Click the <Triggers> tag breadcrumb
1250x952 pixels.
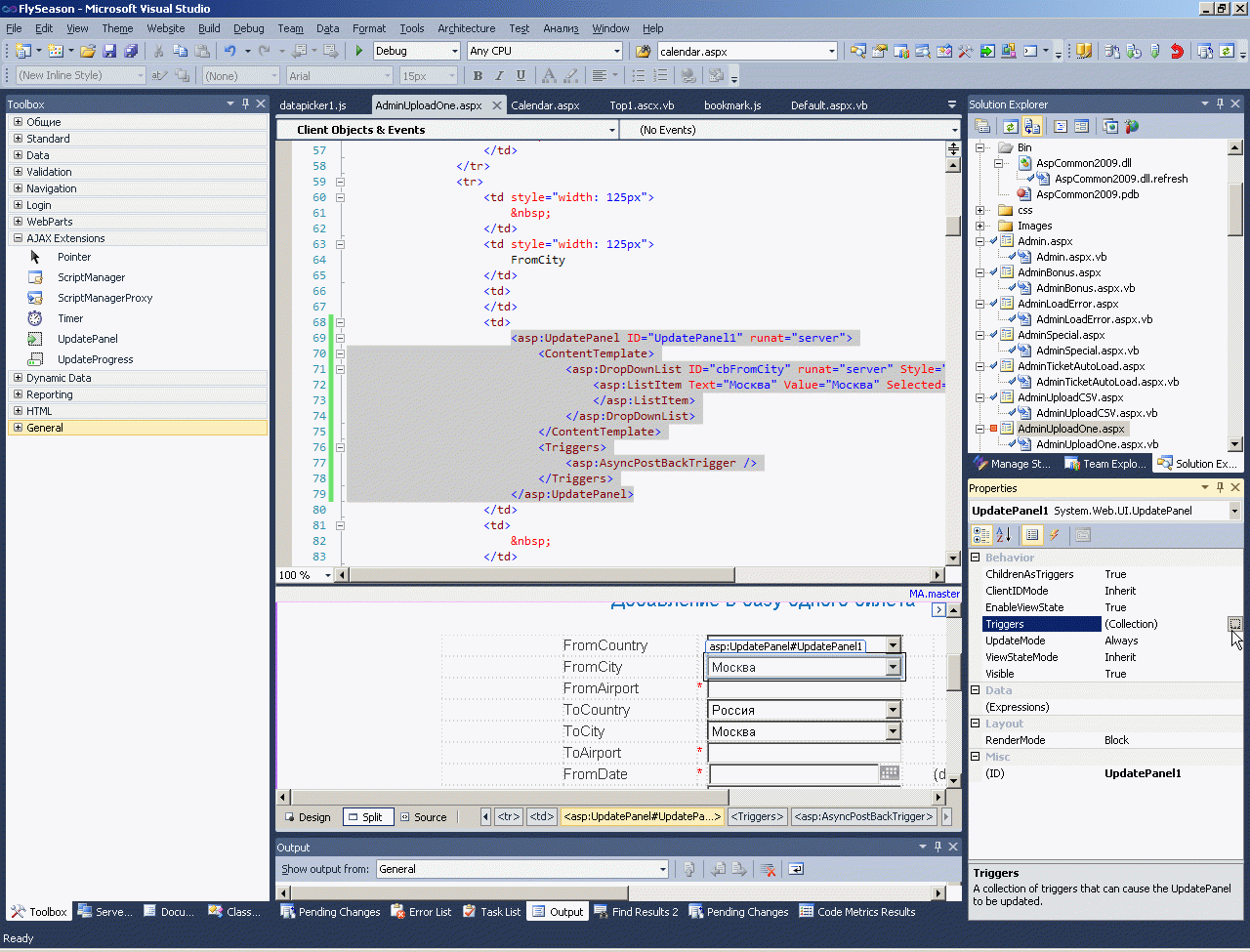point(758,816)
